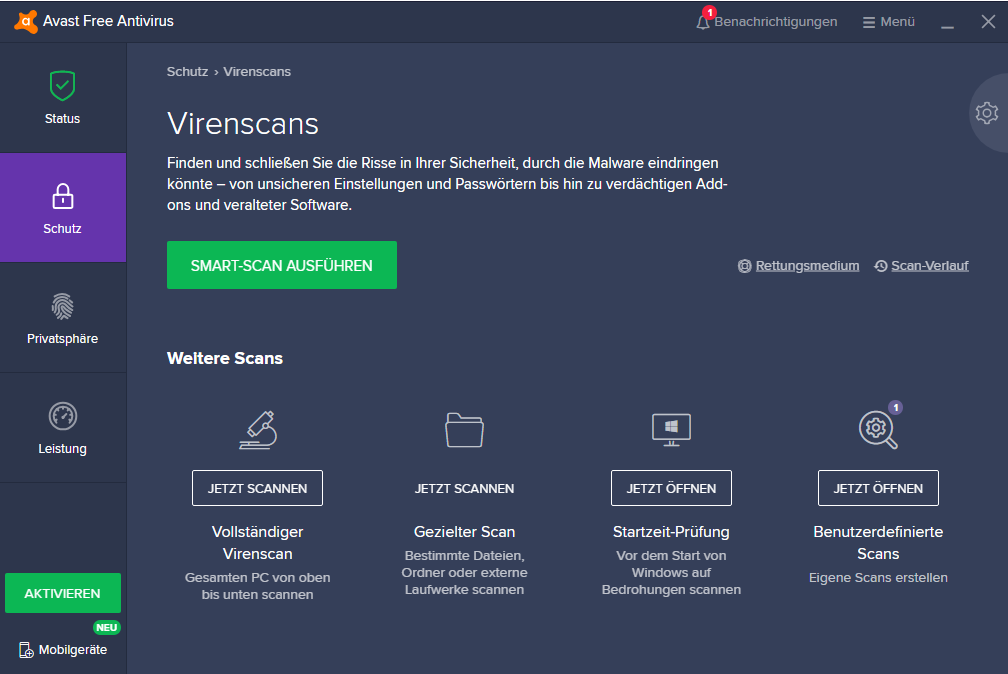The width and height of the screenshot is (1008, 674).
Task: Open Startzeit-Prüfung with Jetzt Öffnen
Action: (x=671, y=488)
